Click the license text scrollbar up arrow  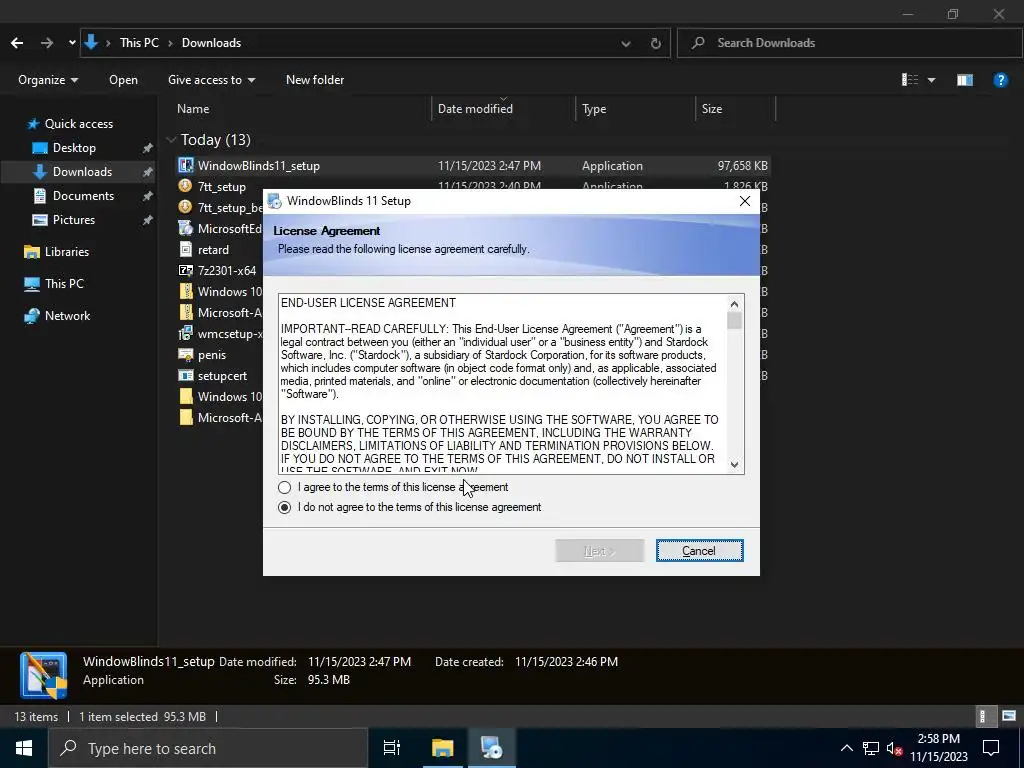[735, 304]
